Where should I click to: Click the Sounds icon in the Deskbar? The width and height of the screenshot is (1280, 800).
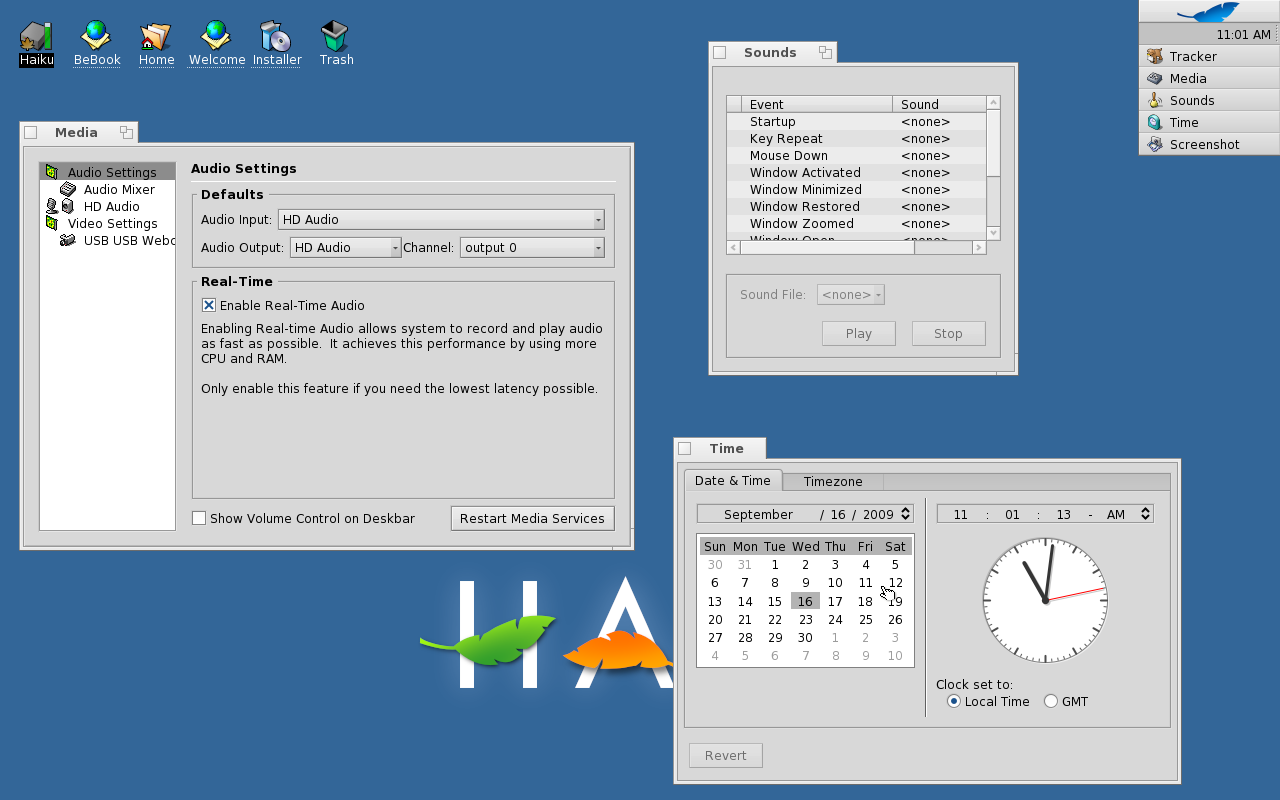pyautogui.click(x=1155, y=100)
